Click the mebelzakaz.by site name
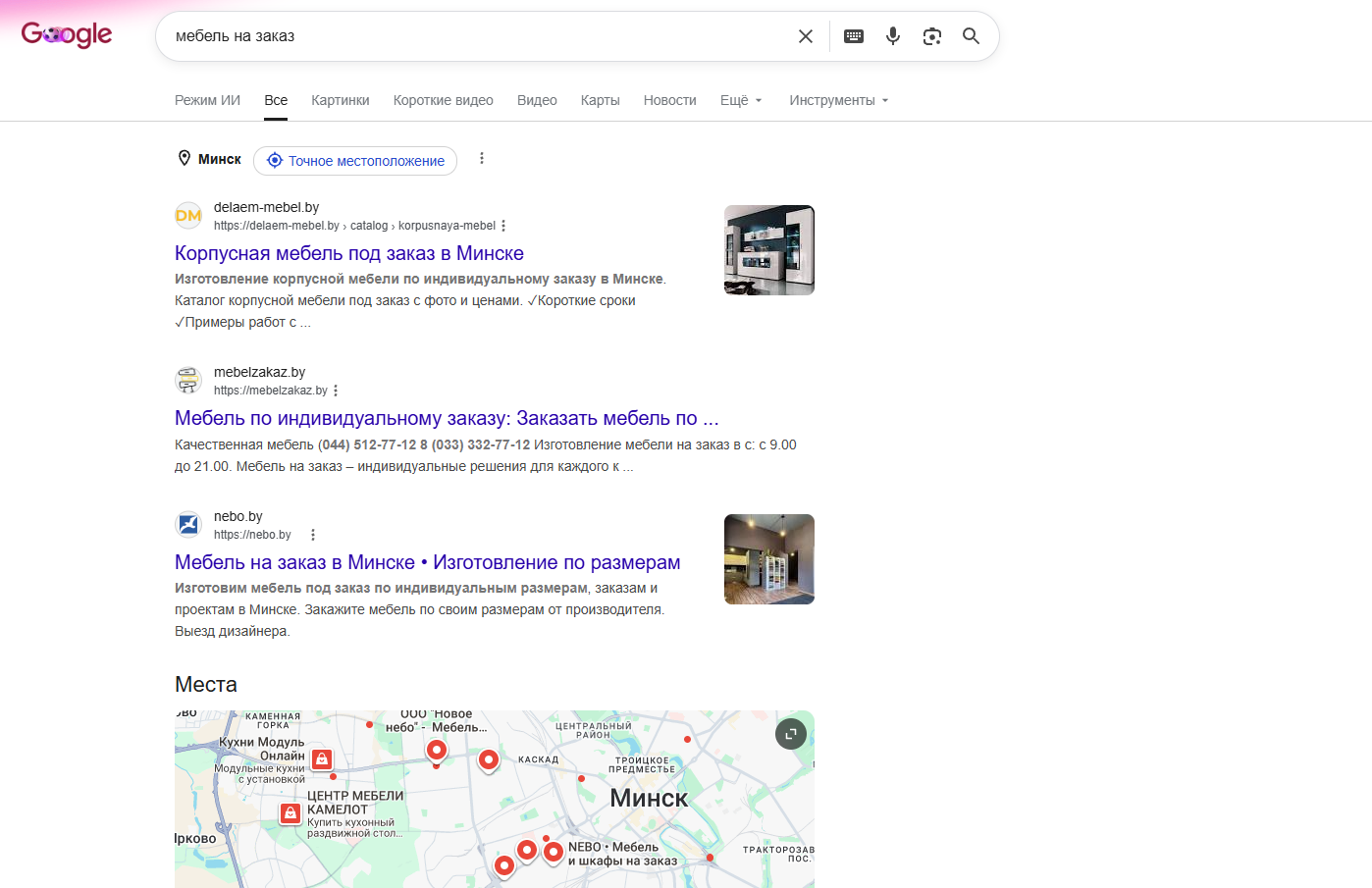Screen dimensions: 1372x888 click(260, 372)
